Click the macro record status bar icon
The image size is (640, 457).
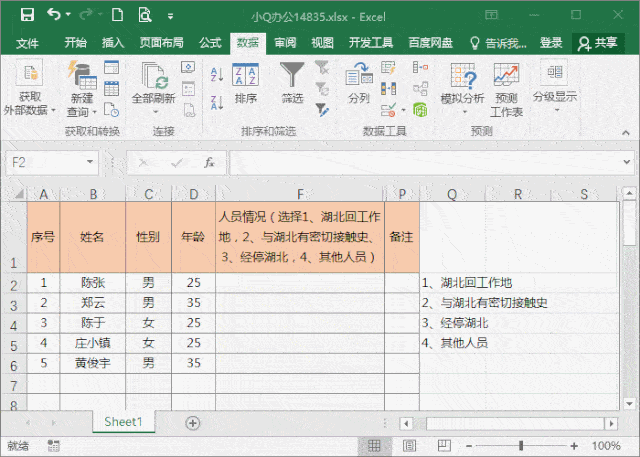click(53, 446)
